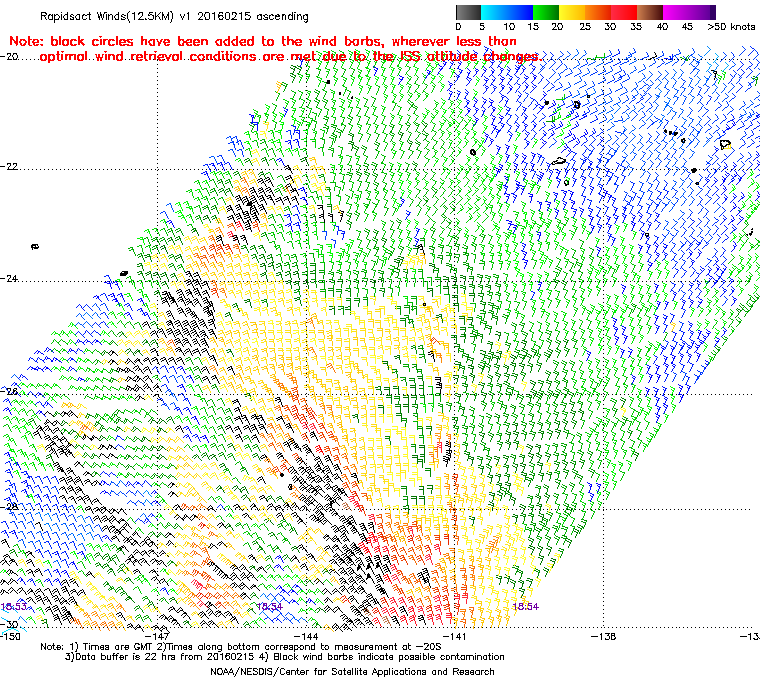Click the small island outline near -150, -23.5
760x688 pixels.
pyautogui.click(x=35, y=247)
